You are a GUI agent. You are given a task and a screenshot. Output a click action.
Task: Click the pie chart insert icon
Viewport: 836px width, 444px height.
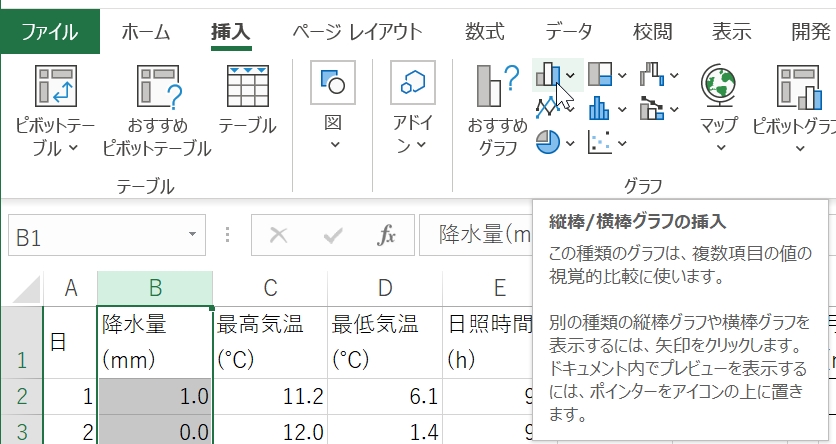tap(548, 142)
